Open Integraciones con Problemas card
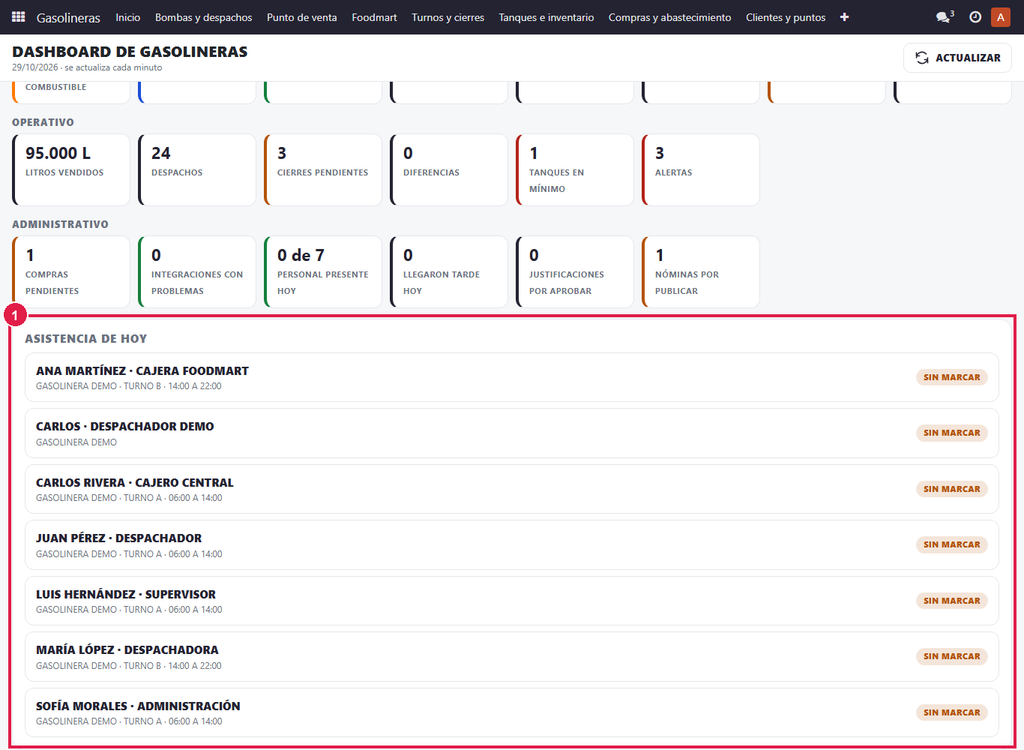 click(x=197, y=272)
